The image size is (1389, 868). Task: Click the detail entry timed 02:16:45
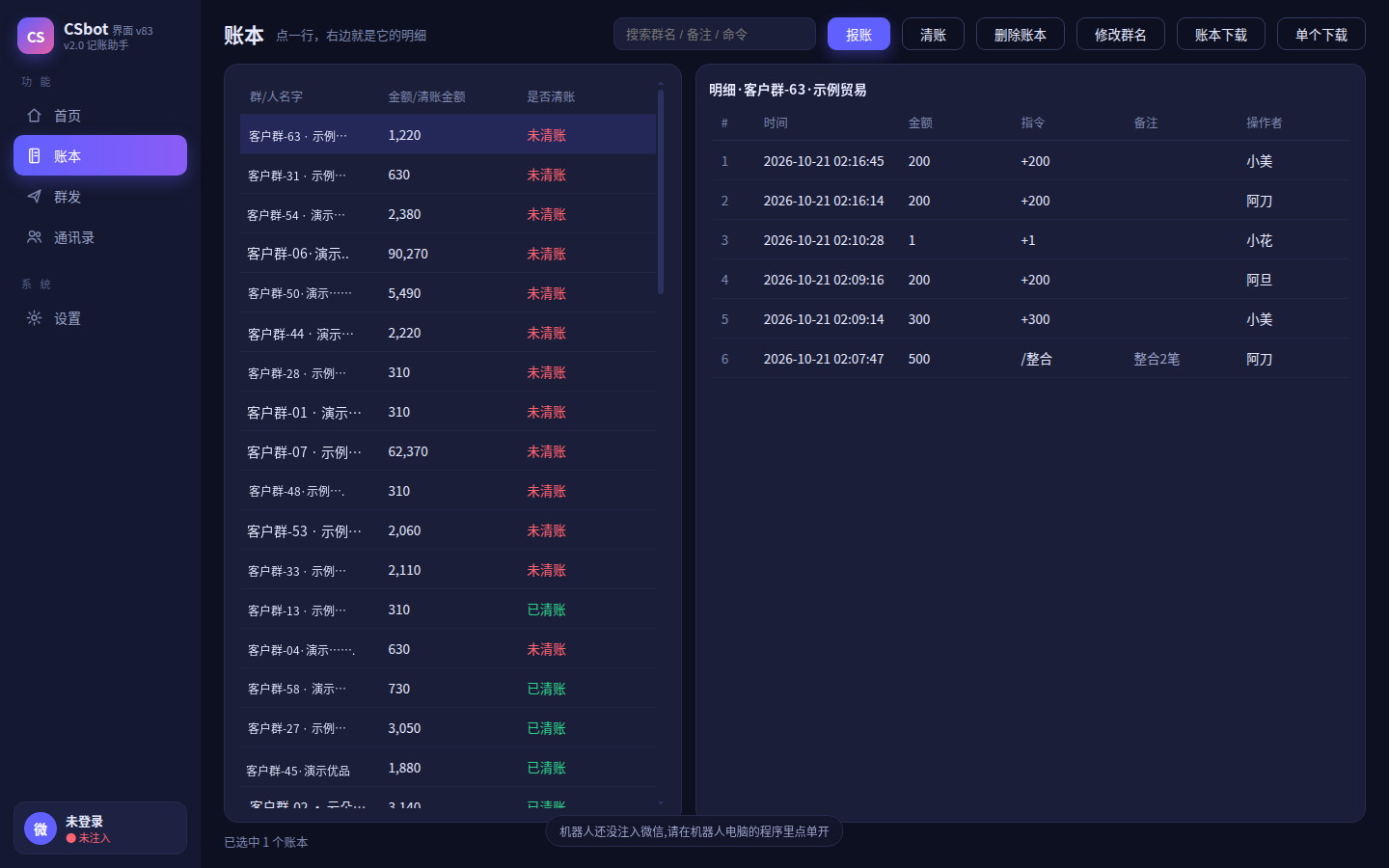pyautogui.click(x=1030, y=161)
